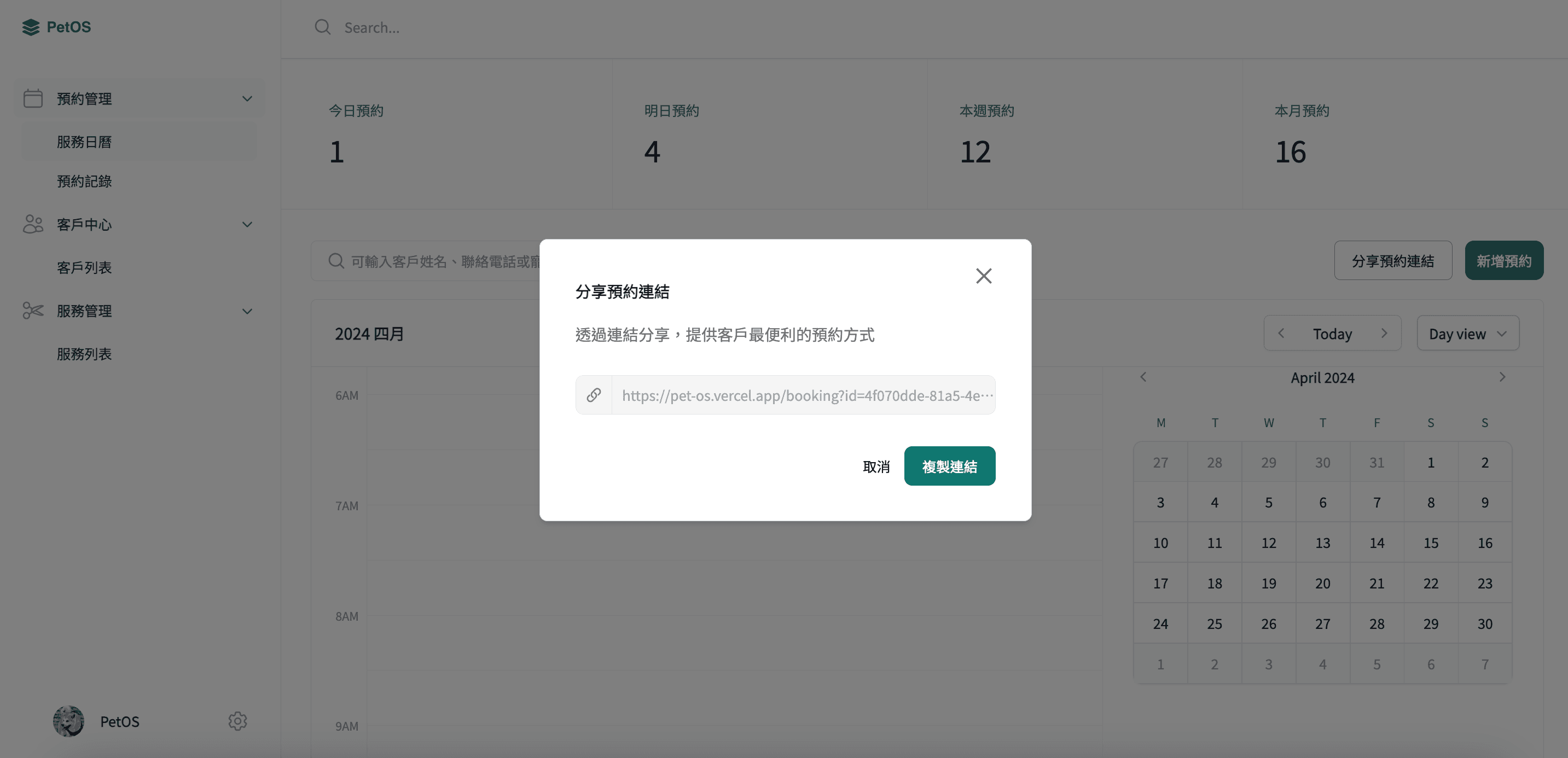Go to previous day with left arrow
Image resolution: width=1568 pixels, height=758 pixels.
click(1281, 334)
